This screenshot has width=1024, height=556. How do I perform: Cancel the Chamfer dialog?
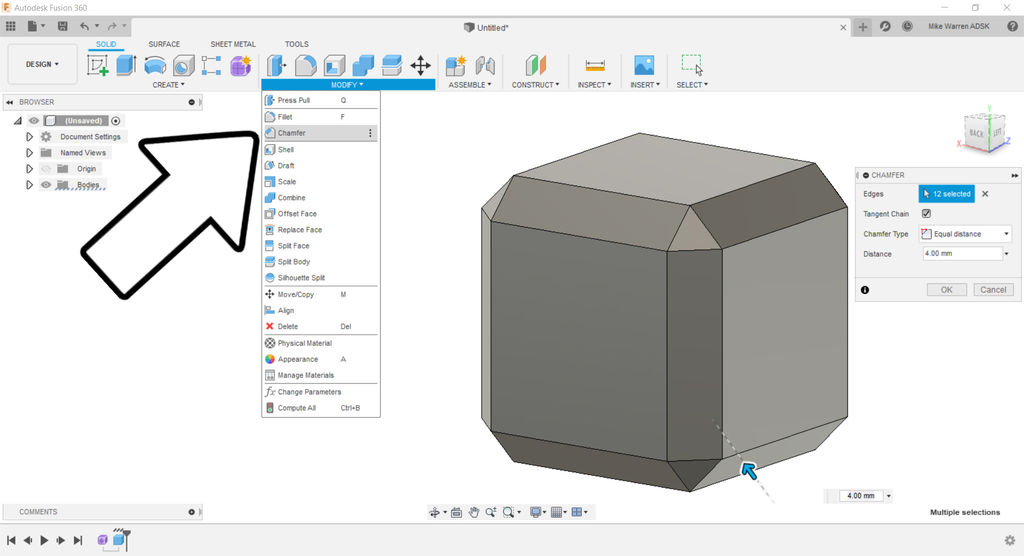(x=993, y=289)
